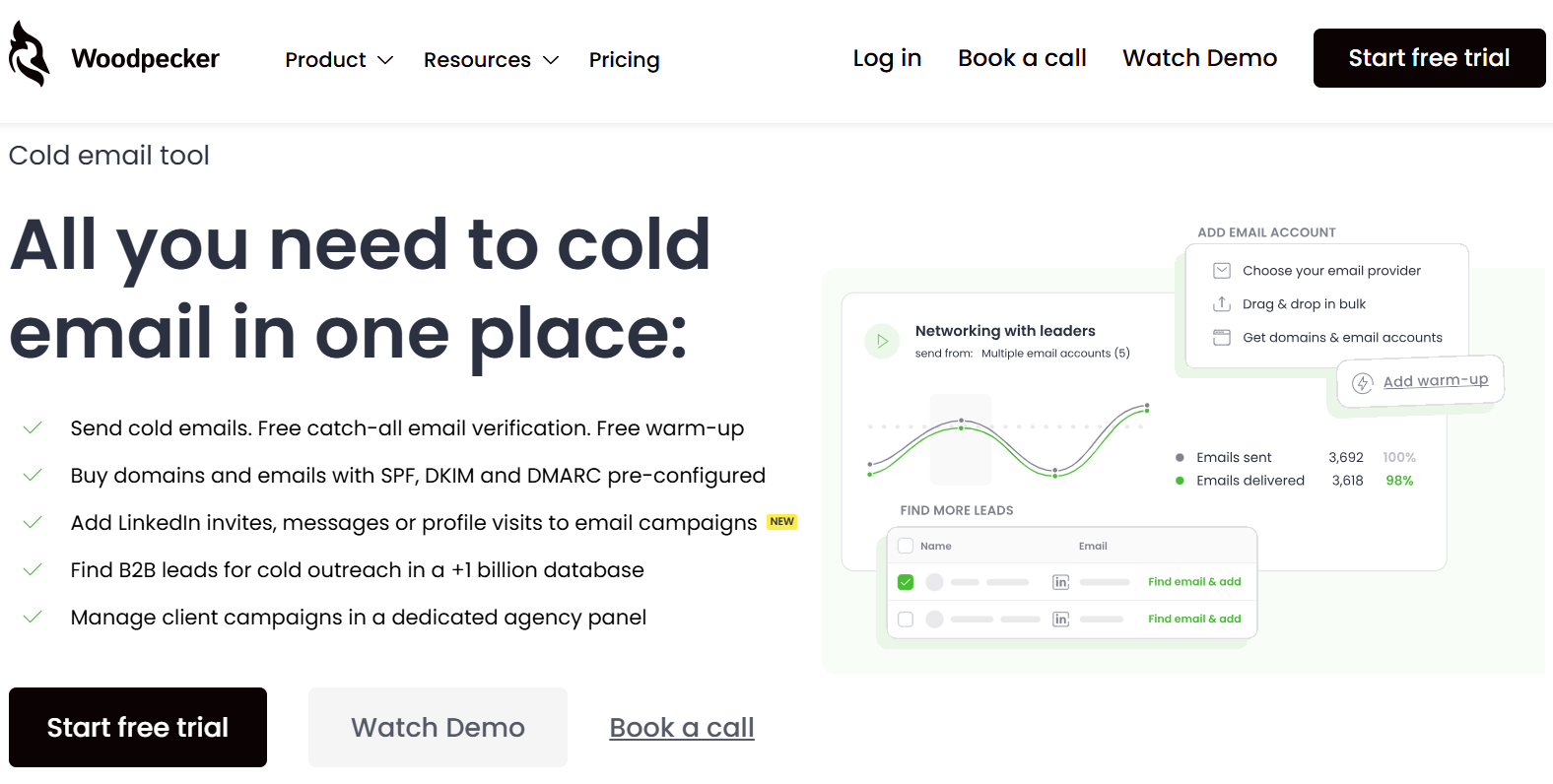This screenshot has width=1553, height=784.
Task: Click the grey Watch Demo button
Action: 438,727
